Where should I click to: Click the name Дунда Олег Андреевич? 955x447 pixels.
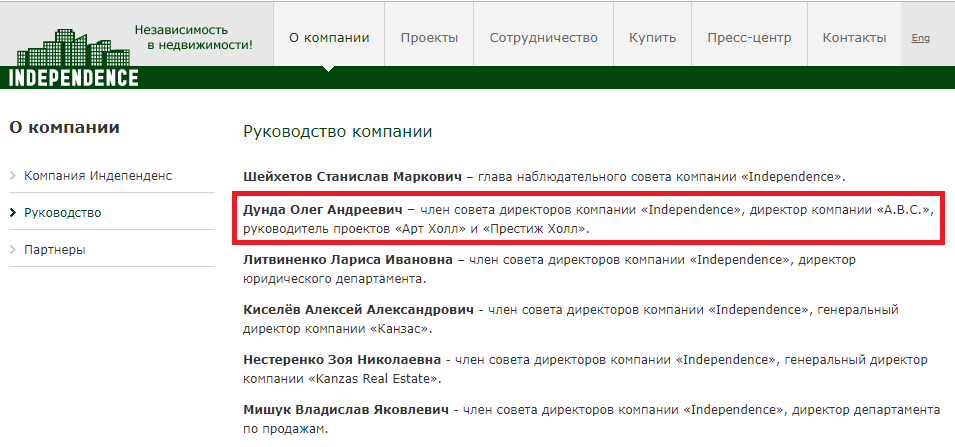[x=323, y=210]
